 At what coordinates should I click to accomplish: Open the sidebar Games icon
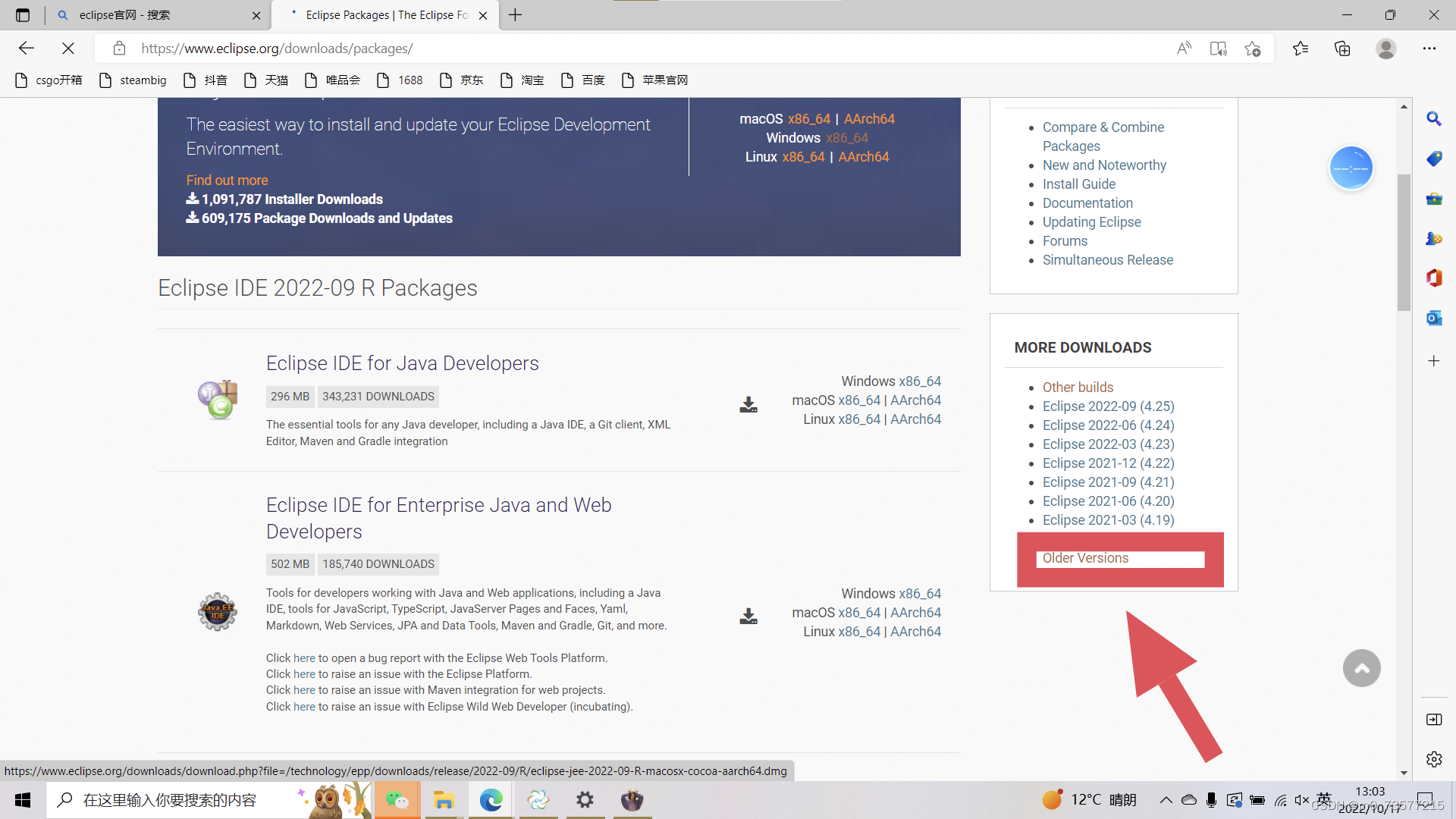1434,239
